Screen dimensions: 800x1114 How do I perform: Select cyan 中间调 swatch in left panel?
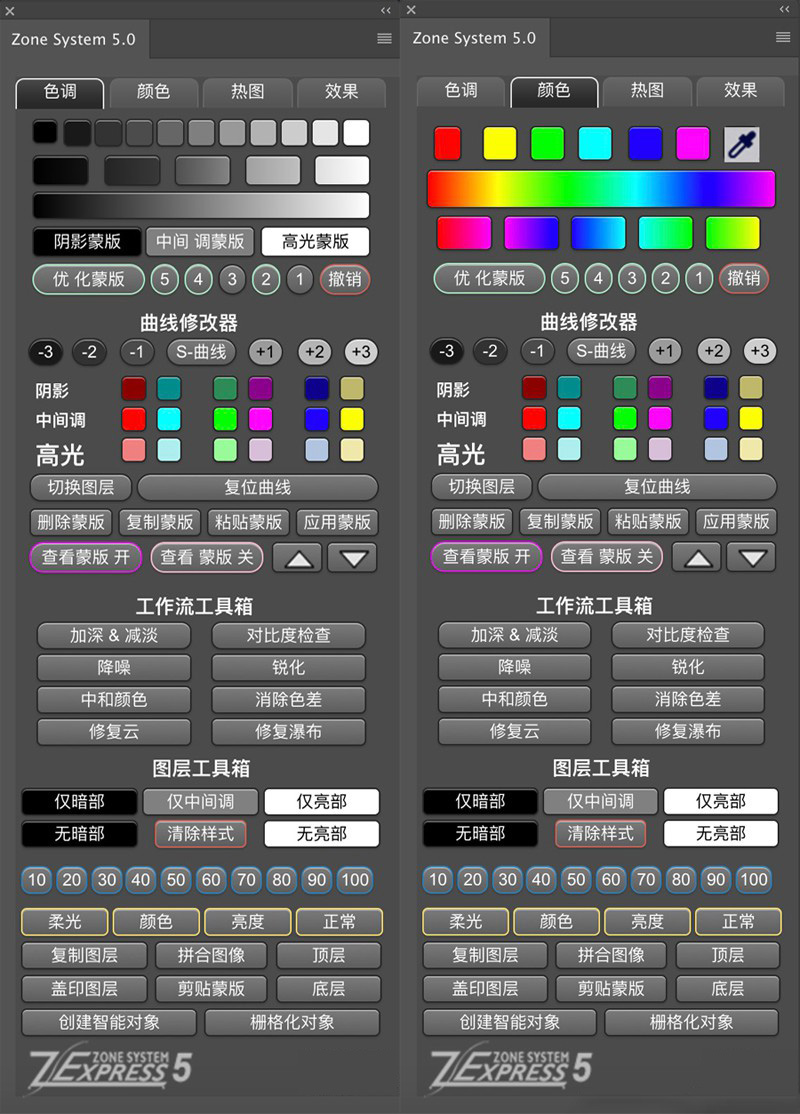point(168,419)
